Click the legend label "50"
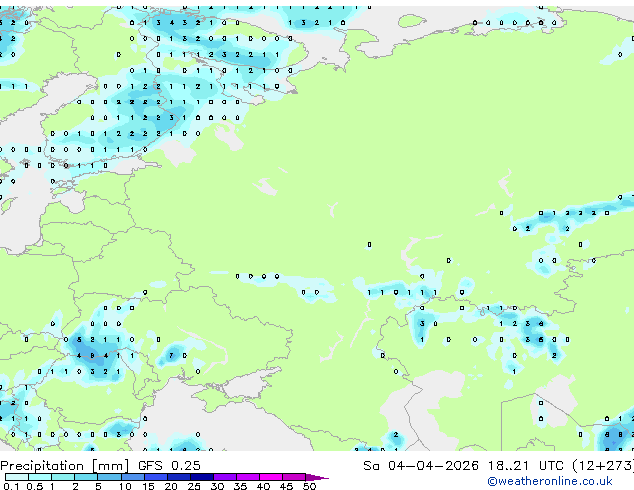The width and height of the screenshot is (634, 490). coord(309,486)
